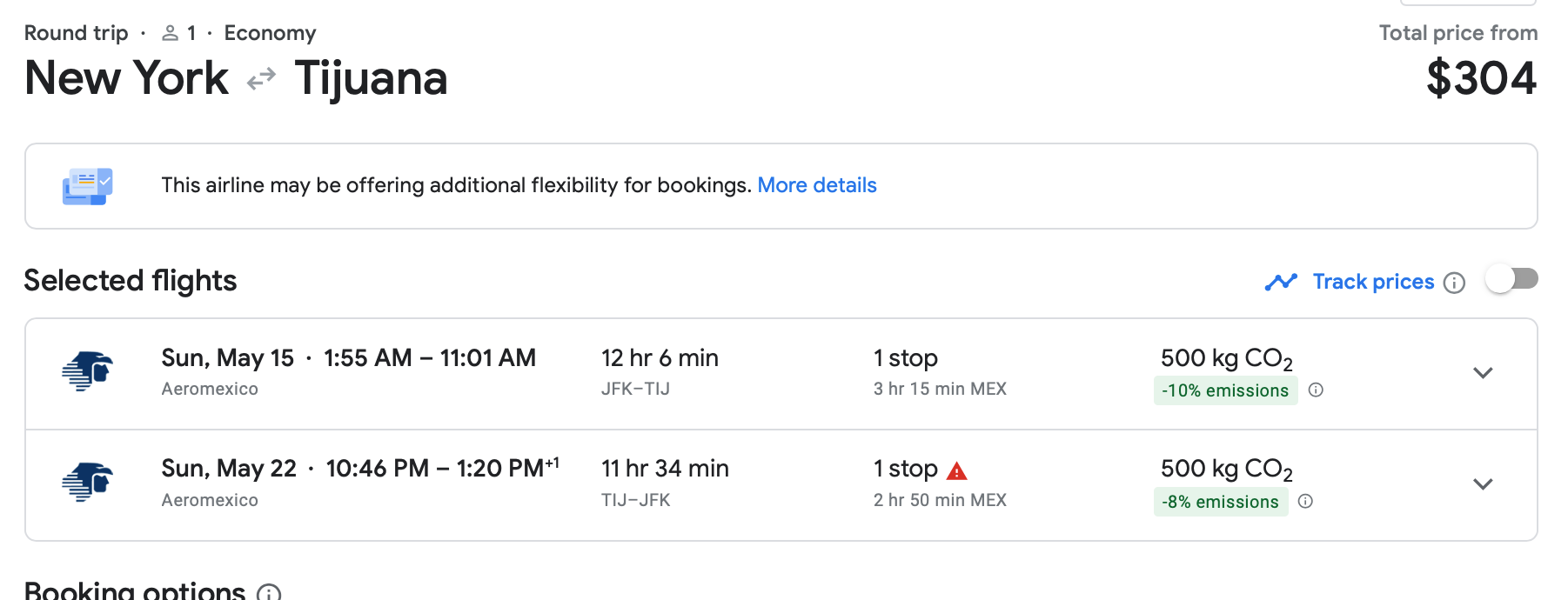This screenshot has height=600, width=1568.
Task: Click the Booking options info icon
Action: [x=269, y=592]
